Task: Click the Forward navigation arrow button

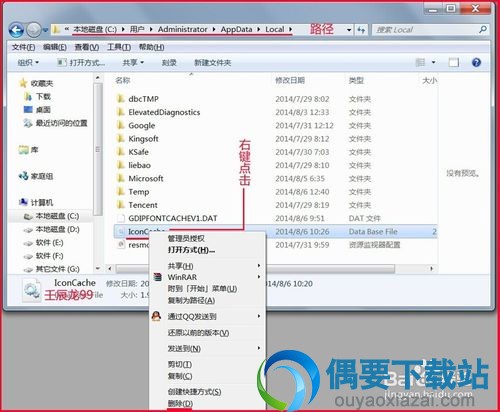Action: [x=33, y=30]
